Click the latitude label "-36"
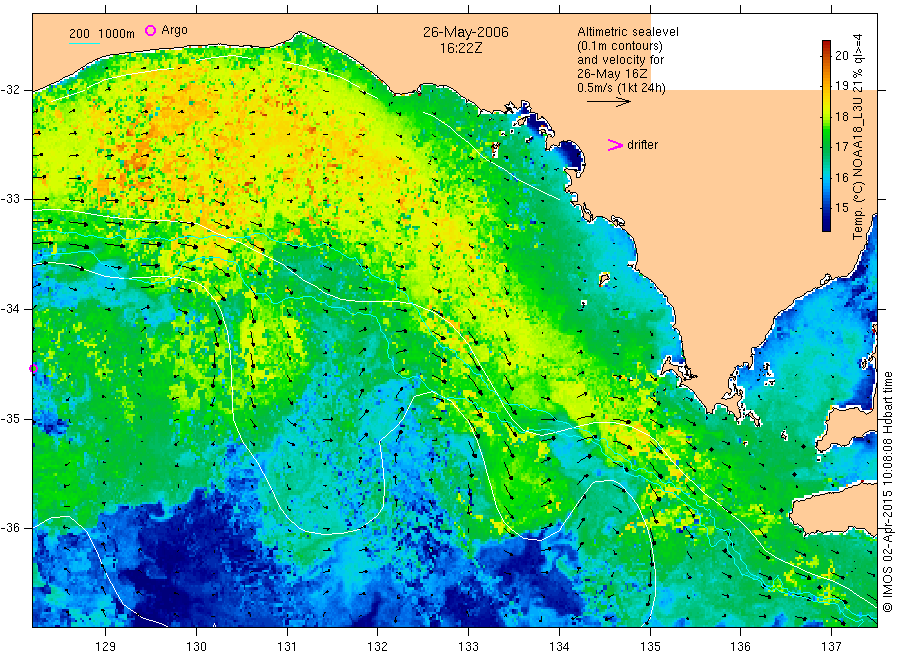The width and height of the screenshot is (900, 660). tap(10, 527)
